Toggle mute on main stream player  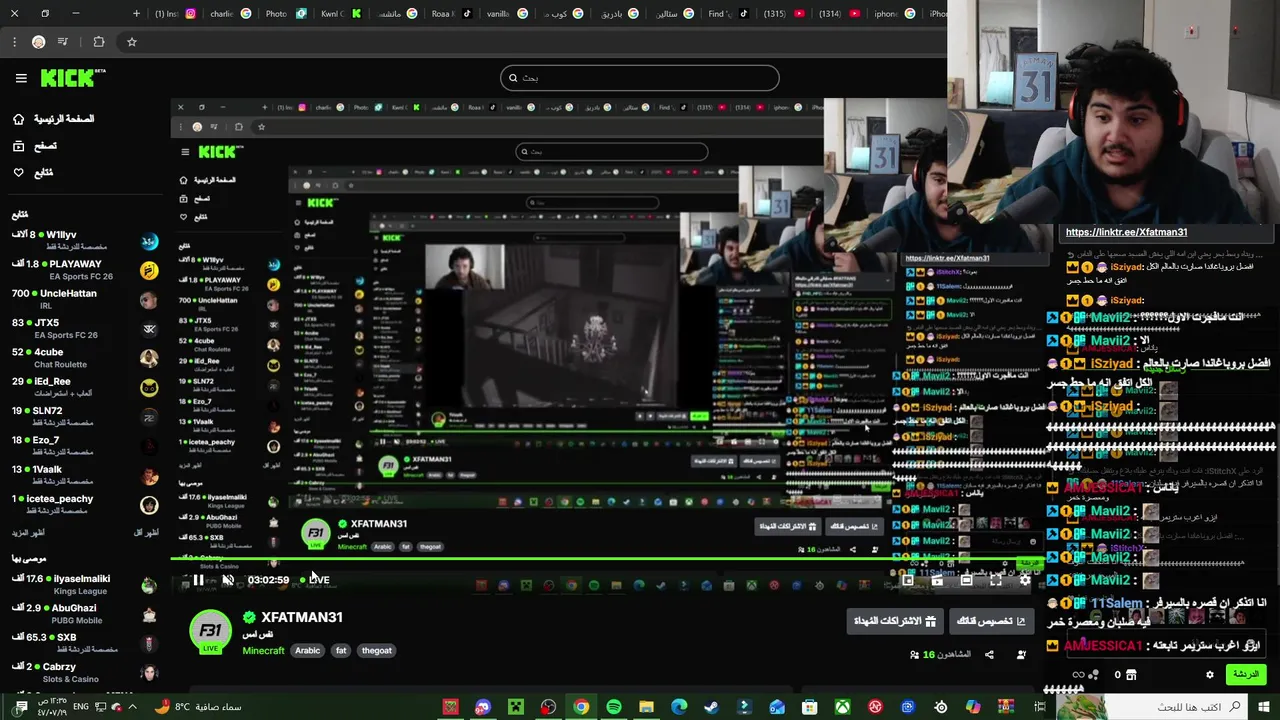227,580
